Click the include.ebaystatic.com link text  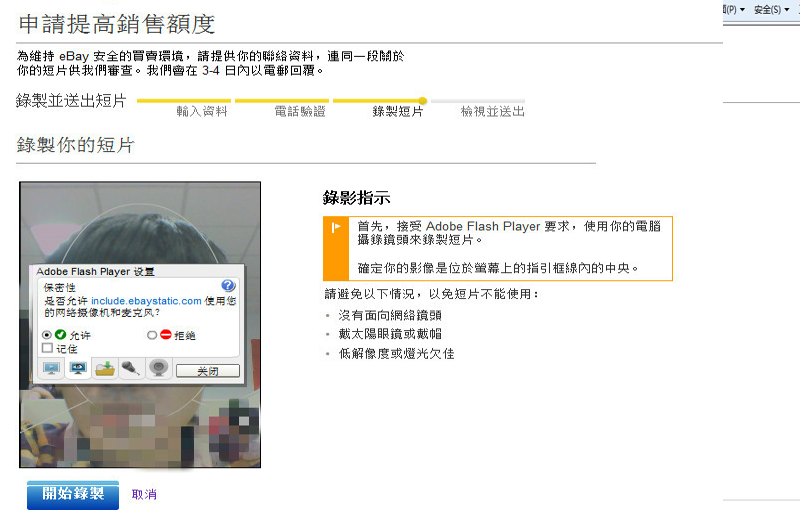pos(146,301)
